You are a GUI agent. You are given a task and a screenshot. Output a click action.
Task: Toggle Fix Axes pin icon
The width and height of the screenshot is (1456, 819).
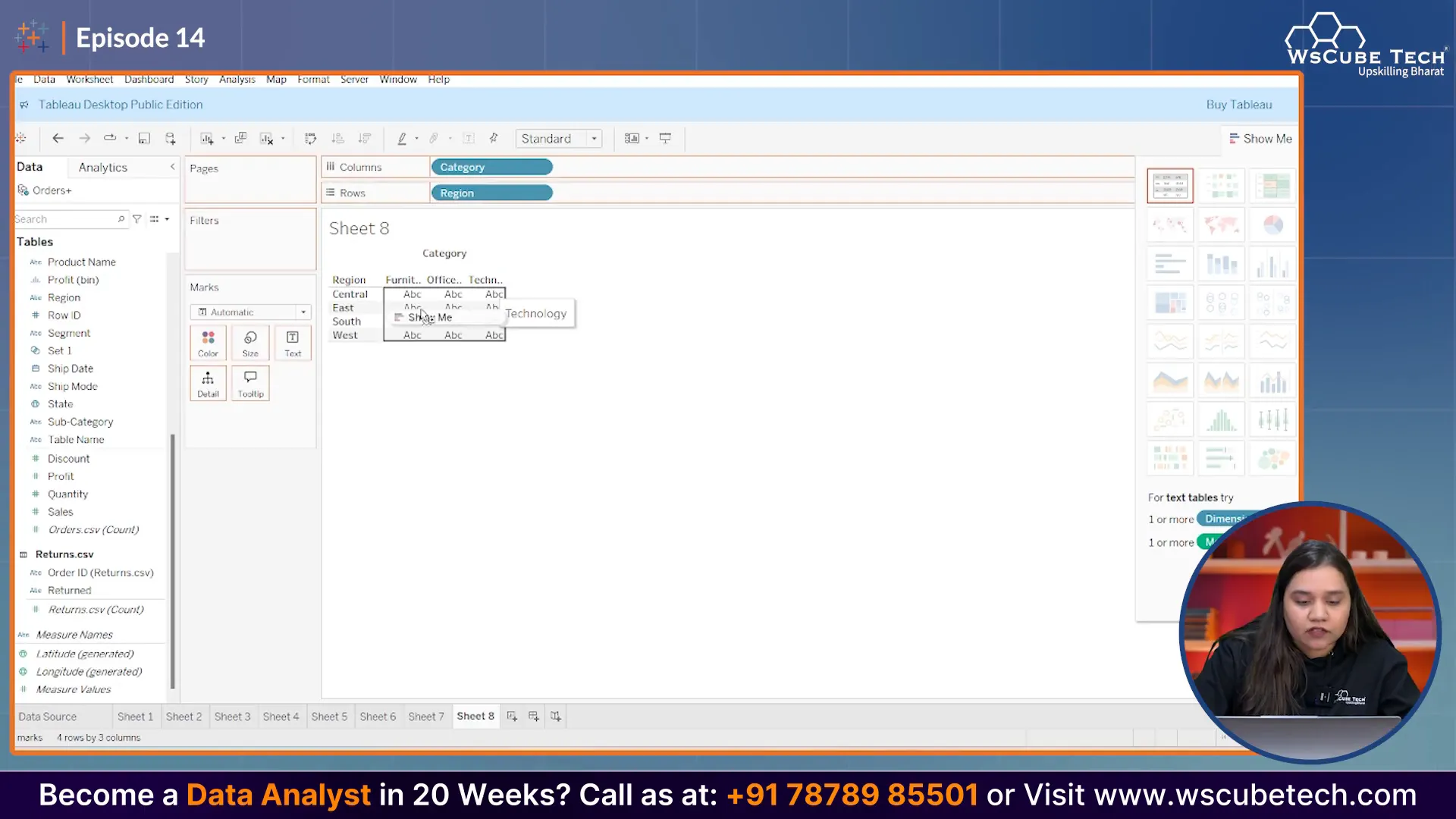(494, 138)
